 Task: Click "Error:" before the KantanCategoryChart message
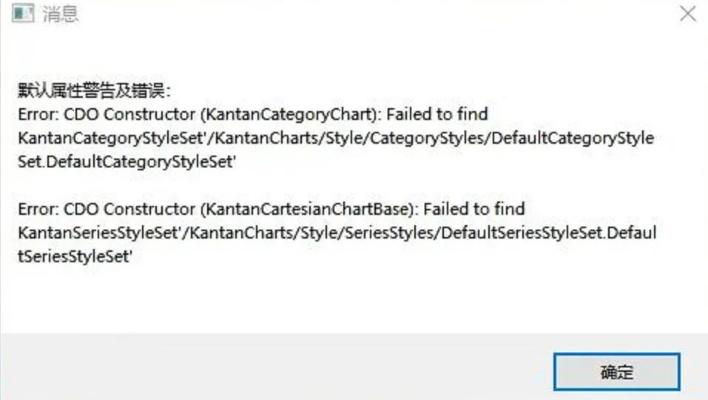(x=38, y=114)
